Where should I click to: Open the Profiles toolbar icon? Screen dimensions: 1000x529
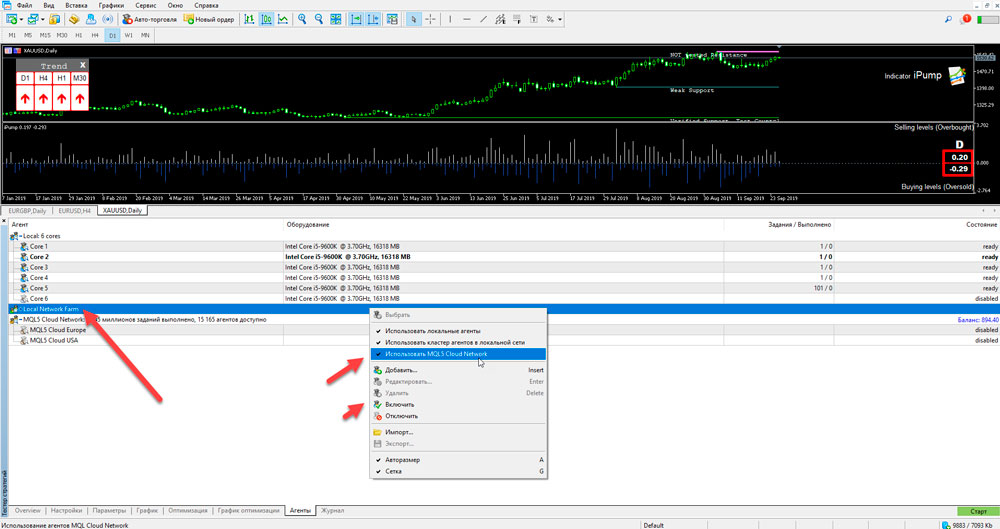coord(32,19)
